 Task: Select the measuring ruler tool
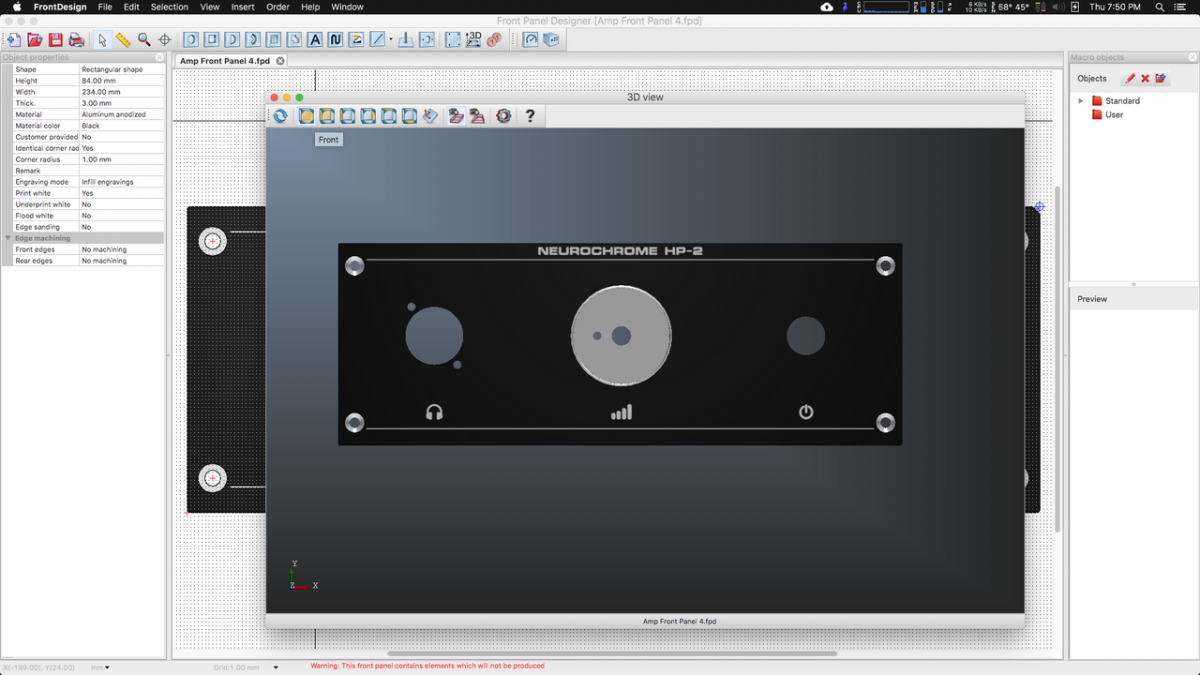point(123,40)
